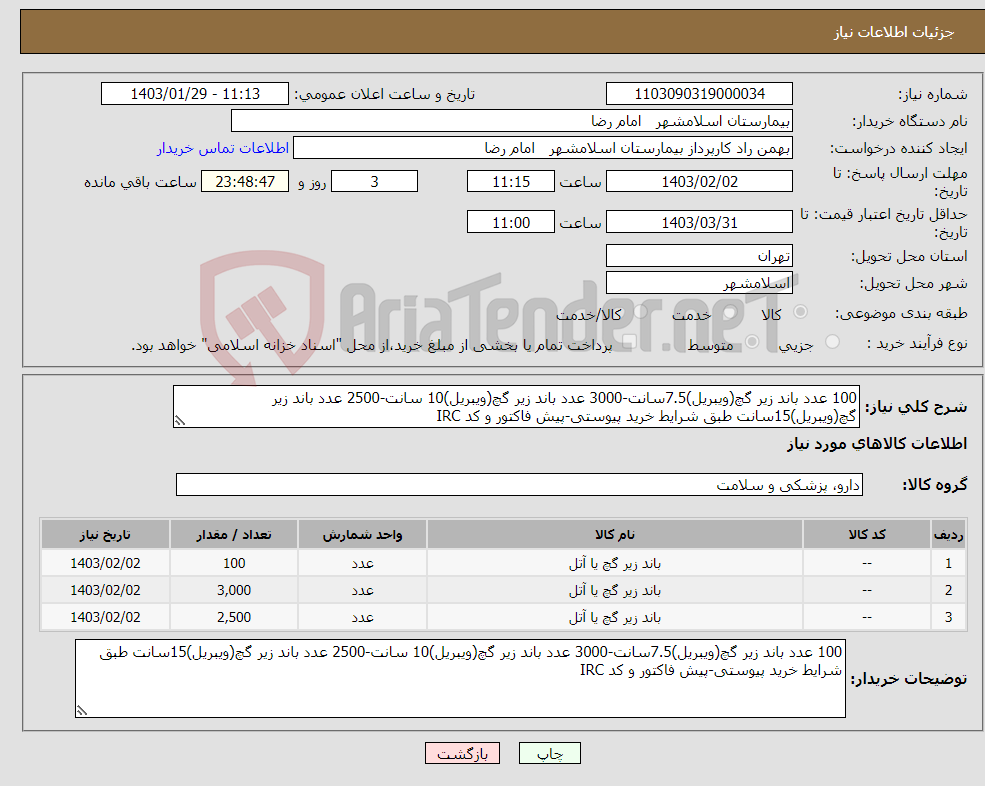985x786 pixels.
Task: Click row number 3 cell
Action: 949,617
